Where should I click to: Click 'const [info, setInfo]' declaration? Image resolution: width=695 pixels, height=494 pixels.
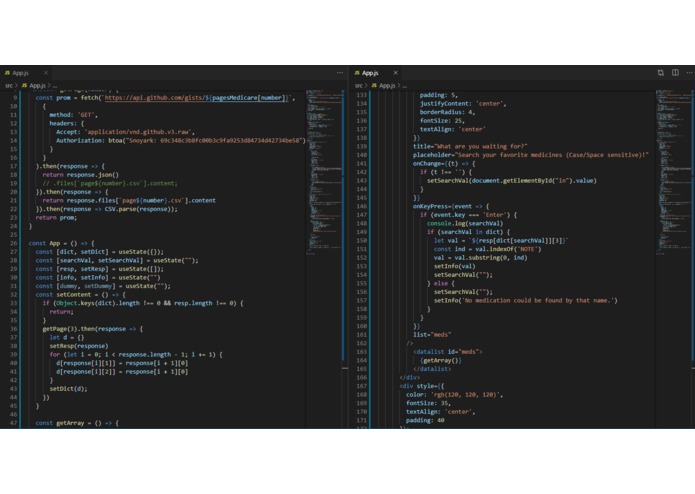98,278
